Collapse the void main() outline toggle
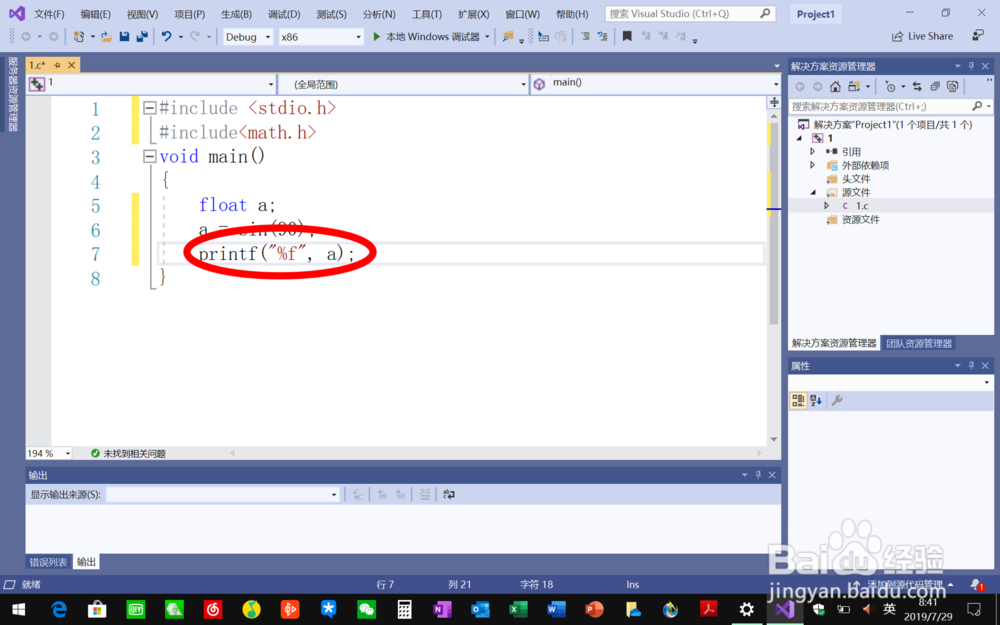1000x625 pixels. [149, 156]
